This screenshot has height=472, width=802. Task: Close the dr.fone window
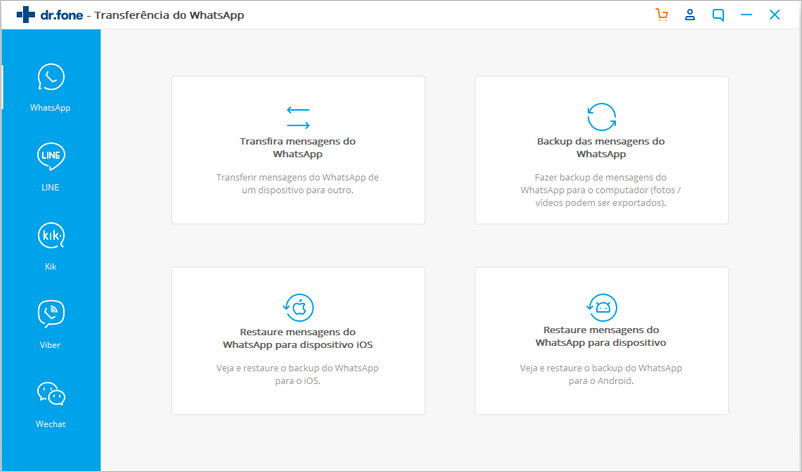[774, 14]
